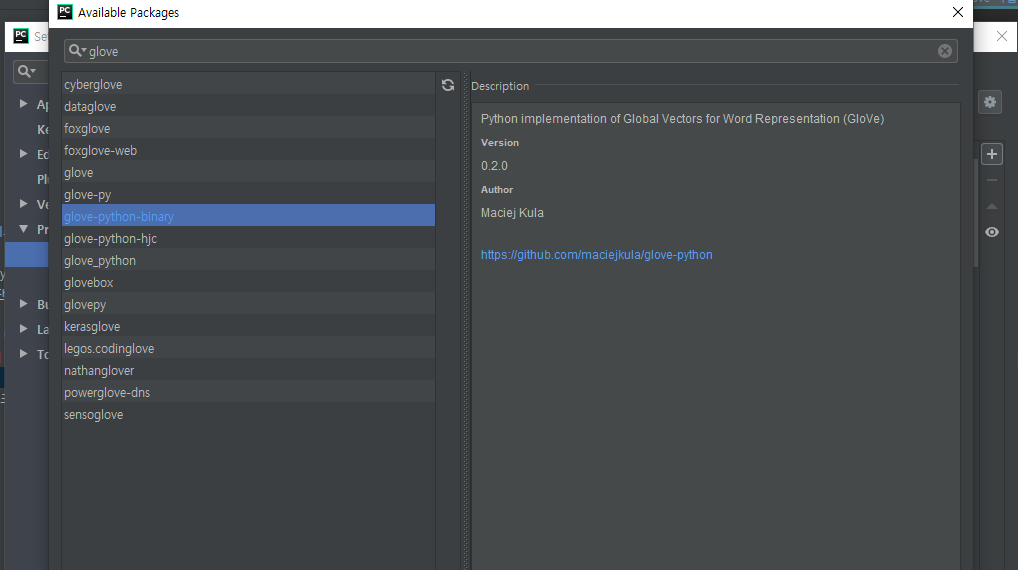Select the foxglove package
Image resolution: width=1018 pixels, height=570 pixels.
tap(249, 129)
